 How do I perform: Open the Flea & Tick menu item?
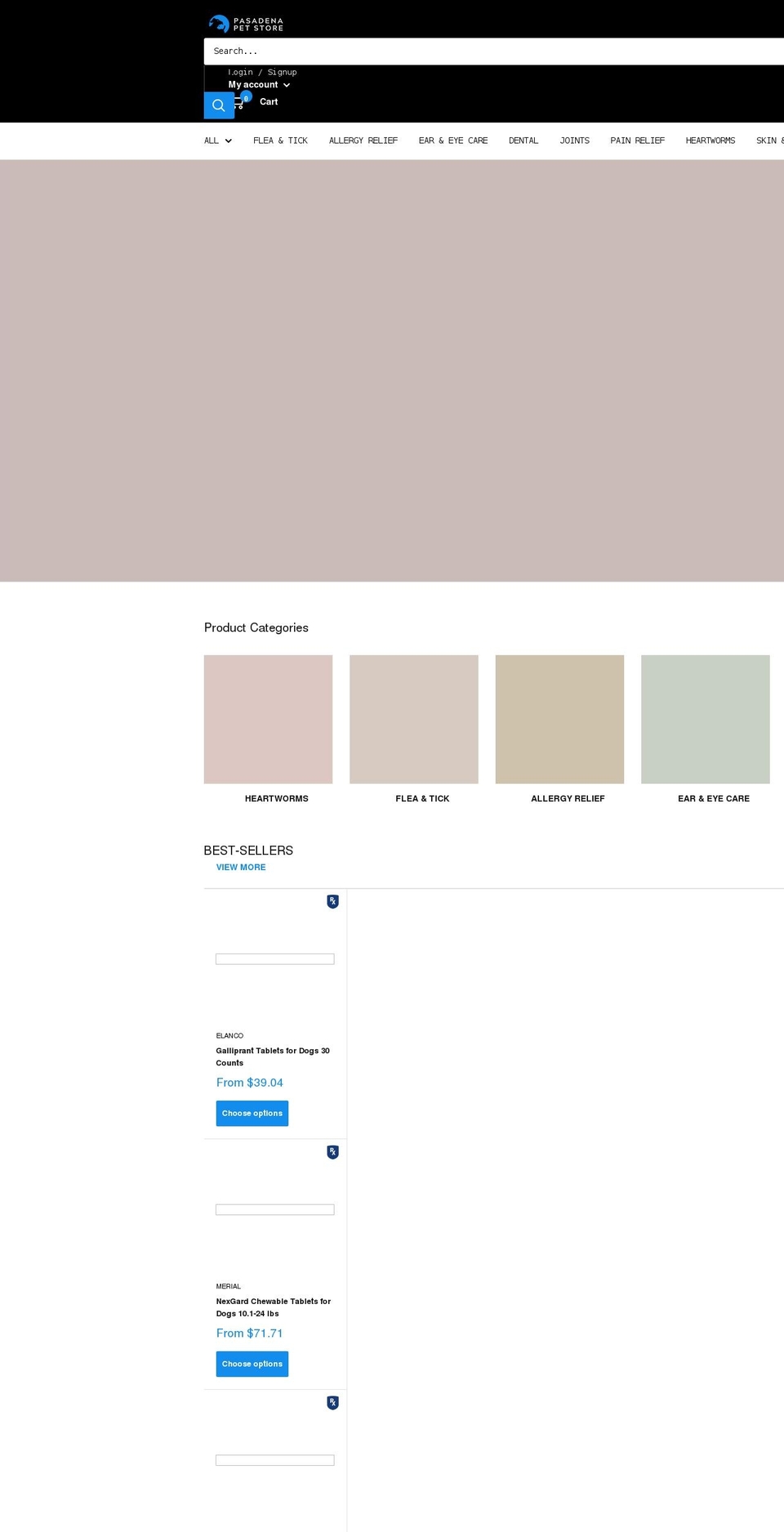[x=280, y=141]
